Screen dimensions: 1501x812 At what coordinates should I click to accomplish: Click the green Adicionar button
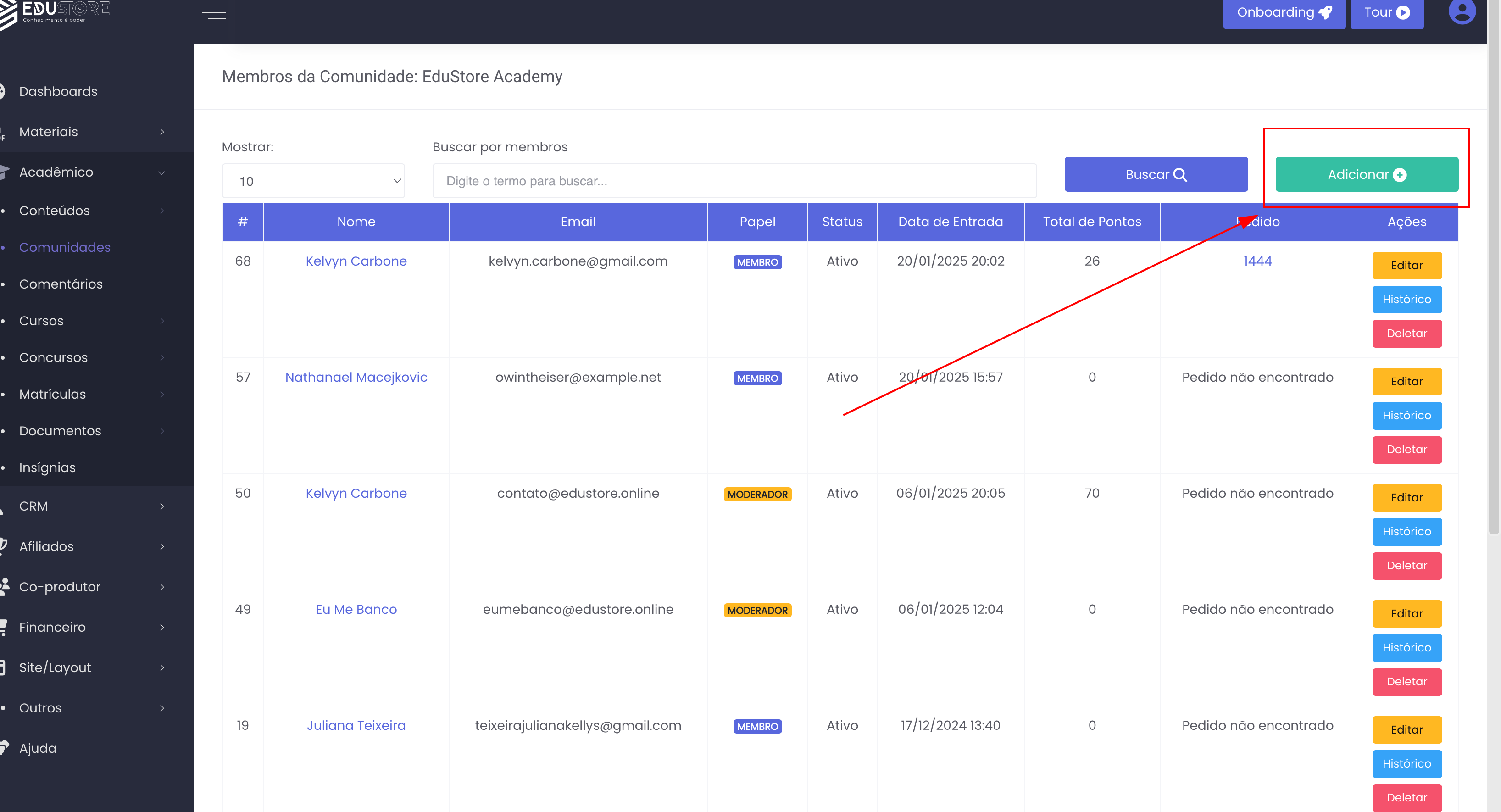[x=1367, y=175]
